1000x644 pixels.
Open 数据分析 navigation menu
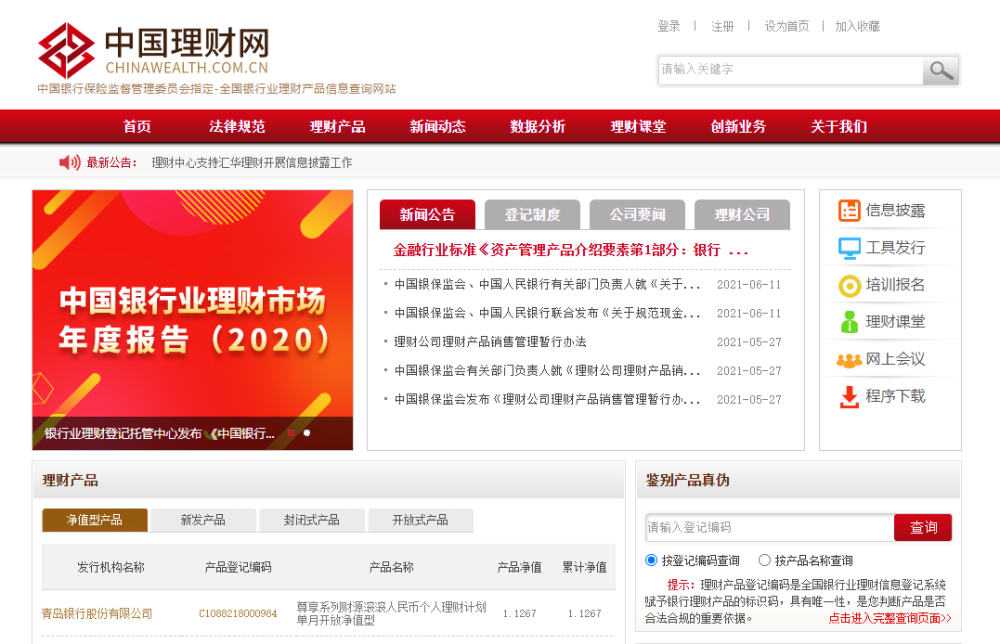pyautogui.click(x=538, y=126)
